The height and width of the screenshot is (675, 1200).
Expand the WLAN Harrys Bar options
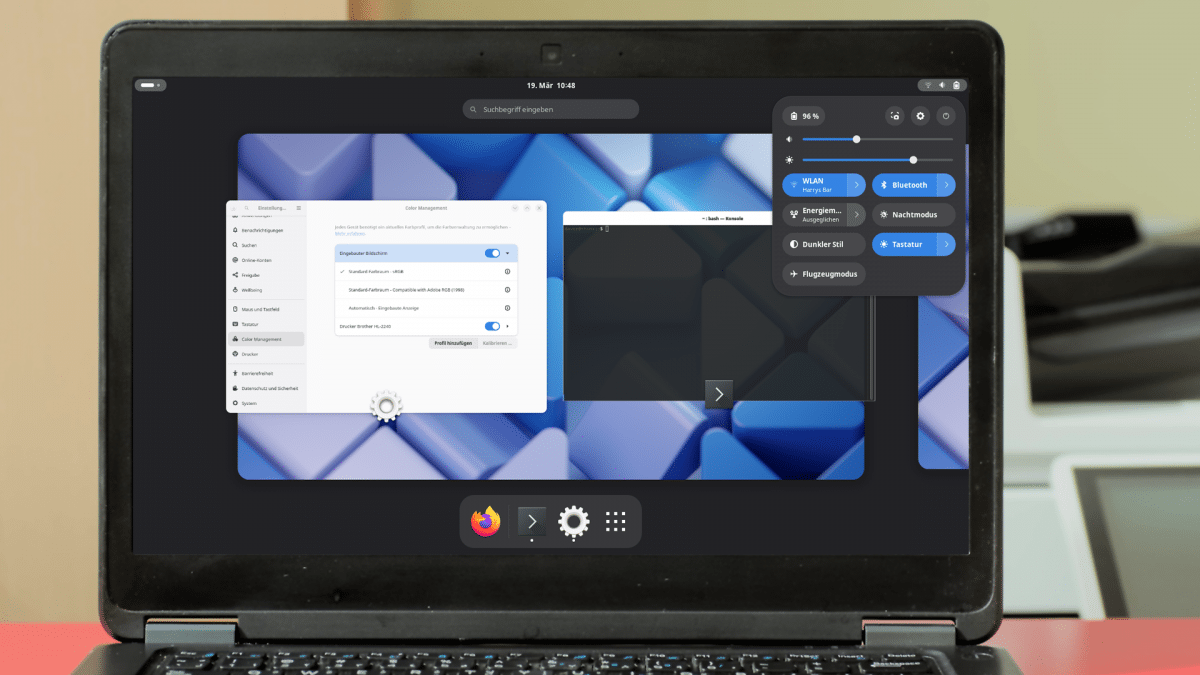pos(858,185)
